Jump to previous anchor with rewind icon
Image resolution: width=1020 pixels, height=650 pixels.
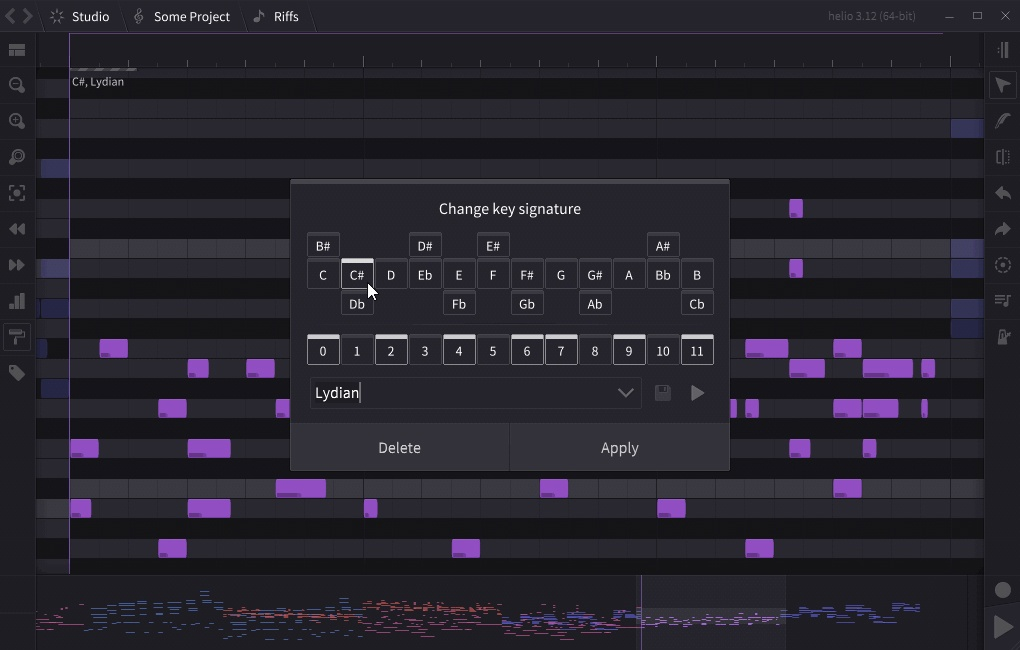coord(17,229)
